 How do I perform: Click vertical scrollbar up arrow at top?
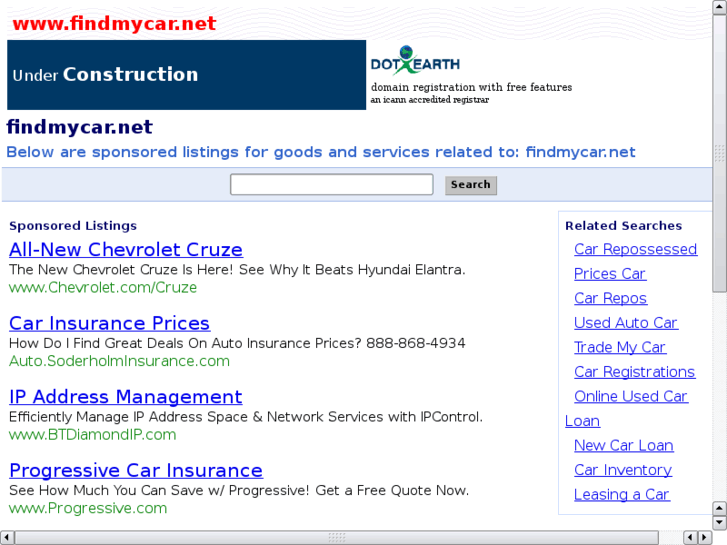pyautogui.click(x=720, y=7)
